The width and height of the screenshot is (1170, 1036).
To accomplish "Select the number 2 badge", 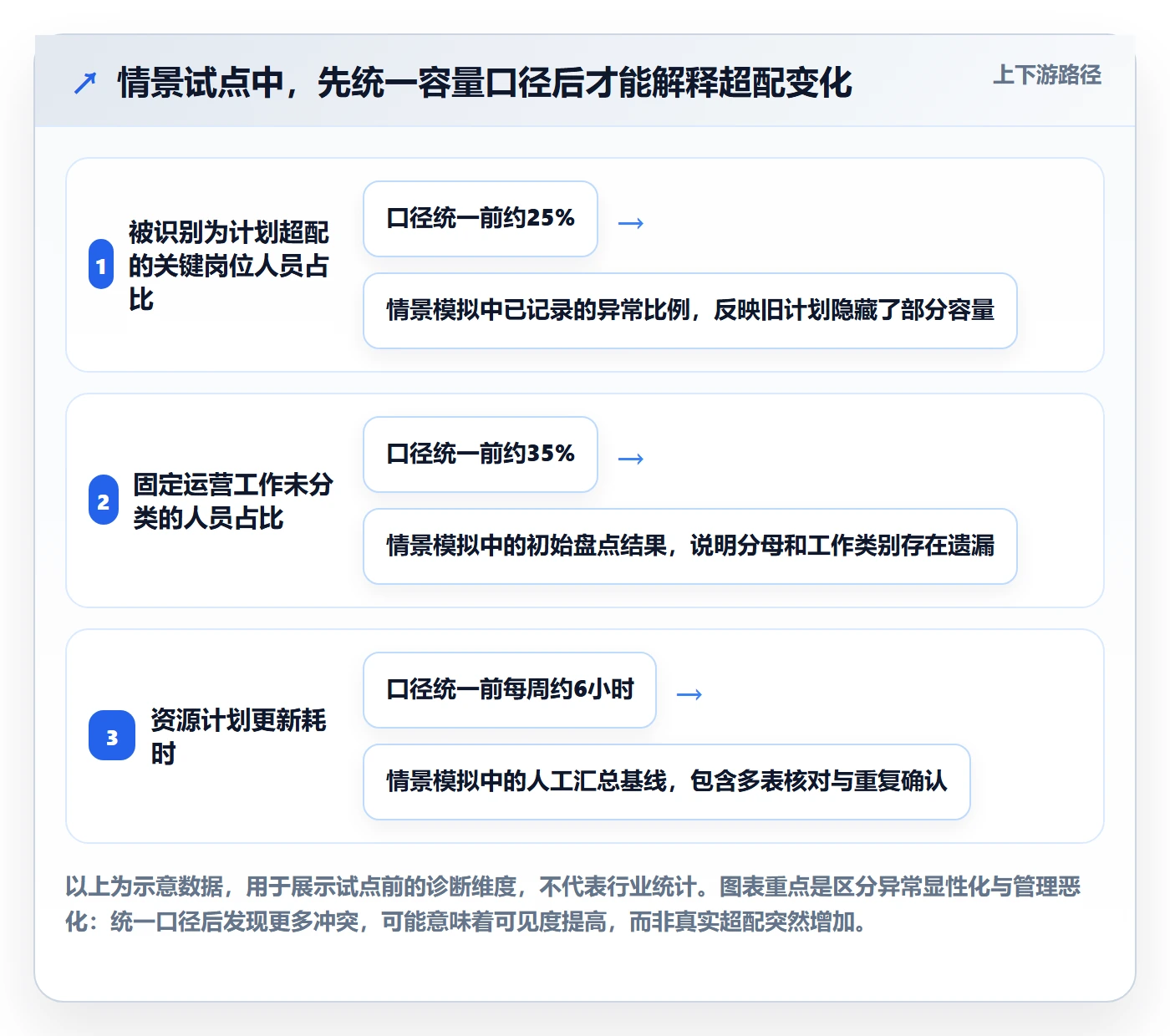I will [104, 500].
